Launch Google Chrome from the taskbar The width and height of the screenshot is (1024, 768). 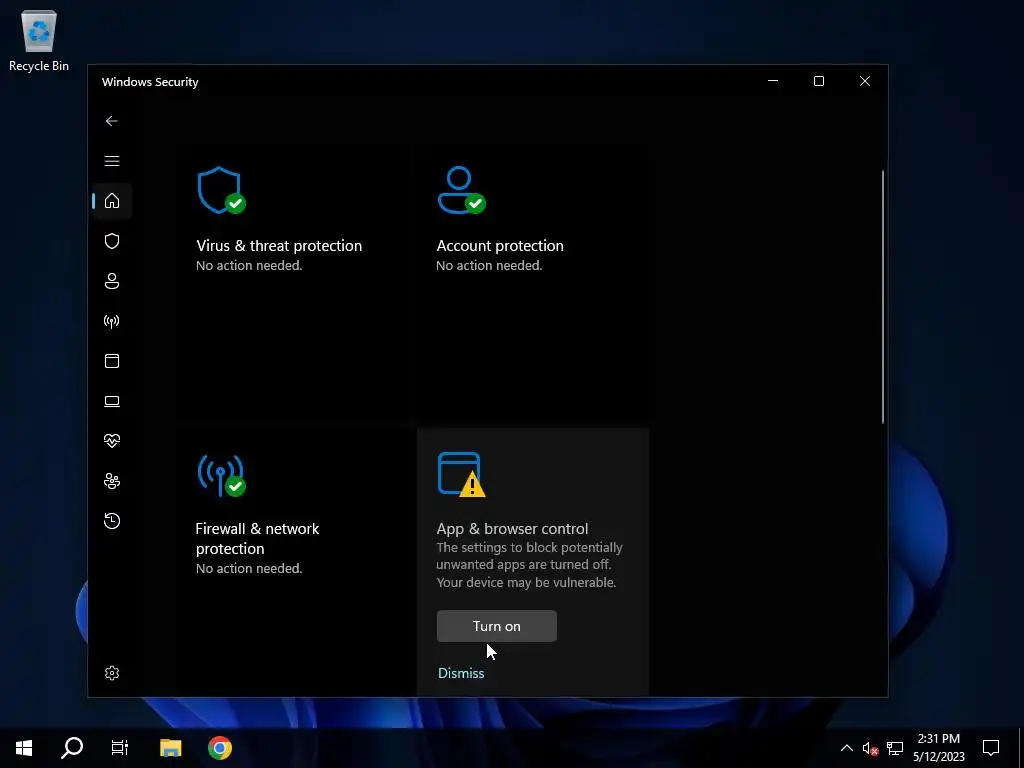click(x=219, y=748)
